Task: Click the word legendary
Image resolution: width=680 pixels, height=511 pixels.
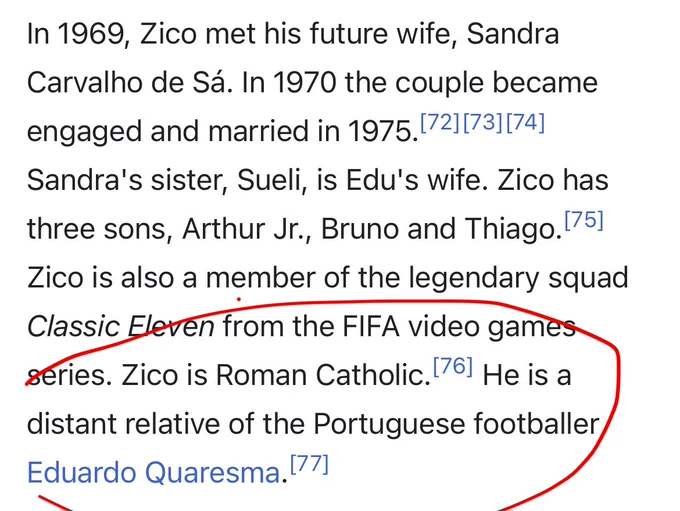Action: click(474, 278)
